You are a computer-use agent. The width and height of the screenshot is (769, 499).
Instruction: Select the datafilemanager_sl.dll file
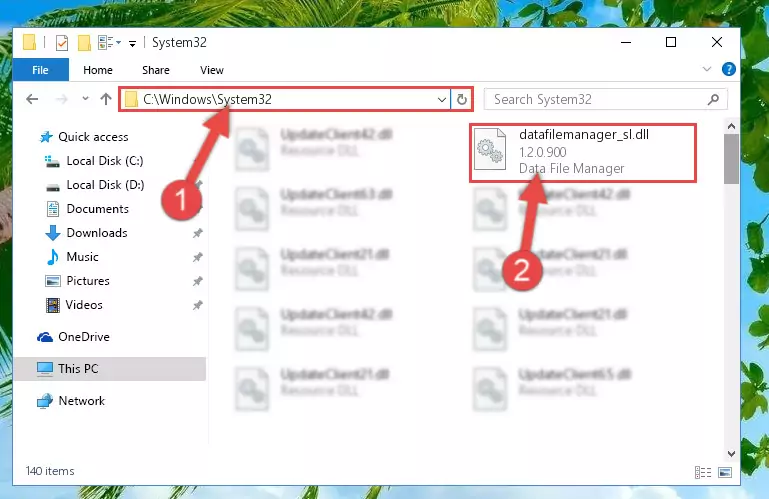coord(583,153)
